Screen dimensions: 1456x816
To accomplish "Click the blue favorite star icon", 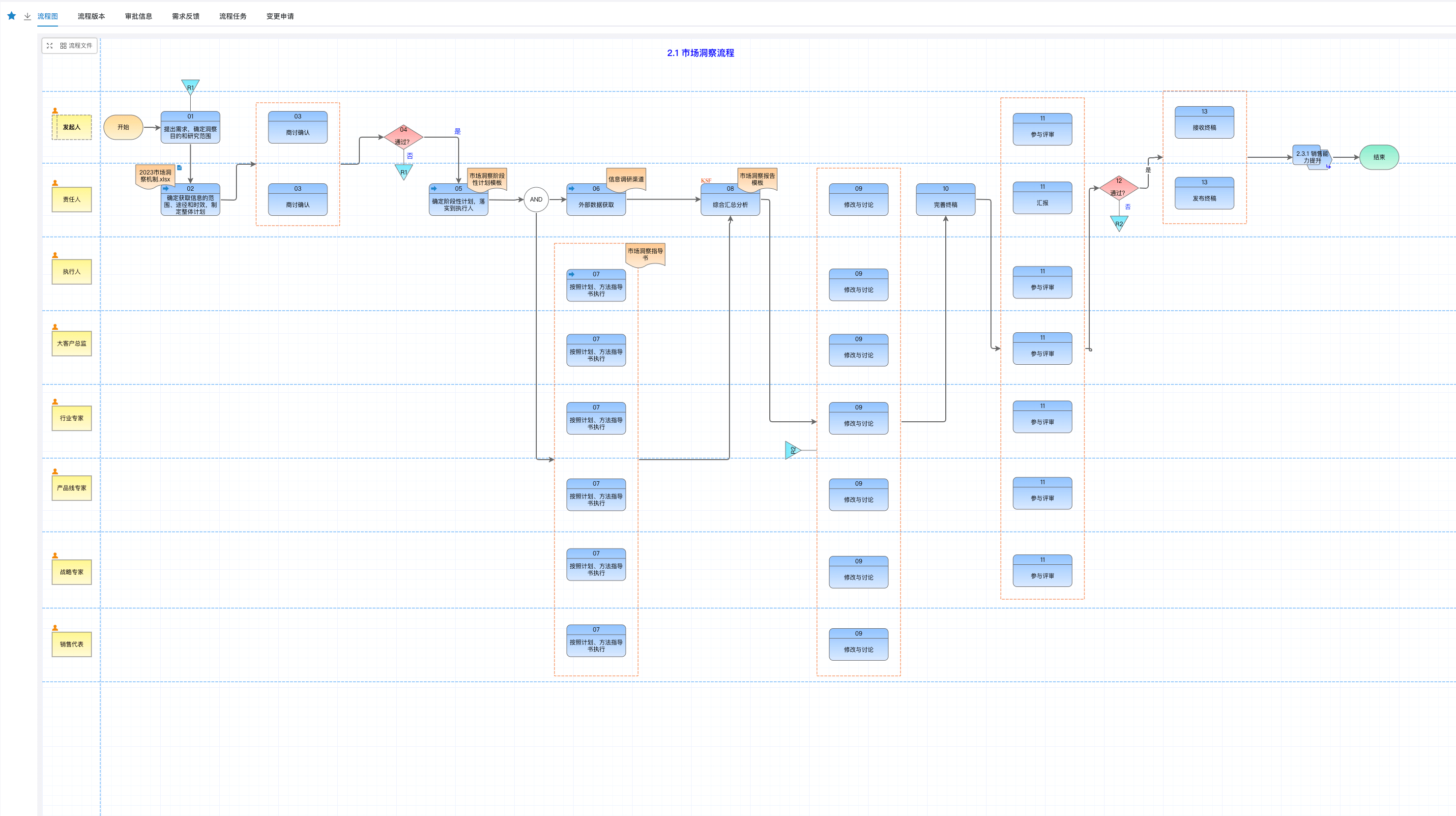I will click(11, 16).
